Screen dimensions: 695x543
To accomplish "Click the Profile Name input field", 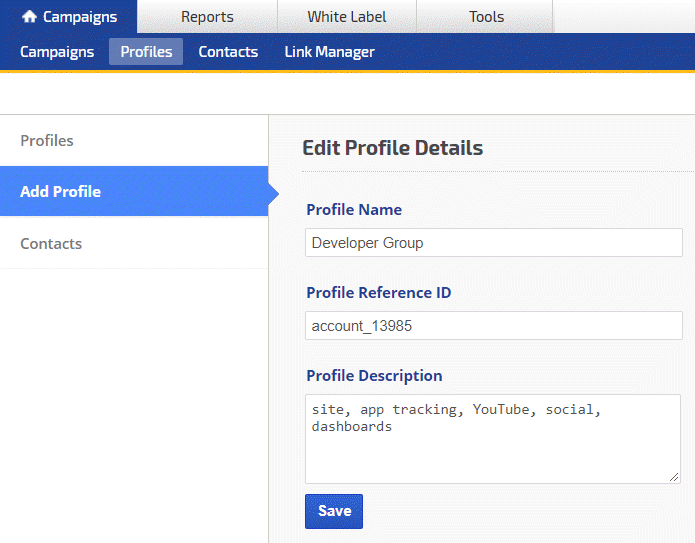I will [x=493, y=243].
